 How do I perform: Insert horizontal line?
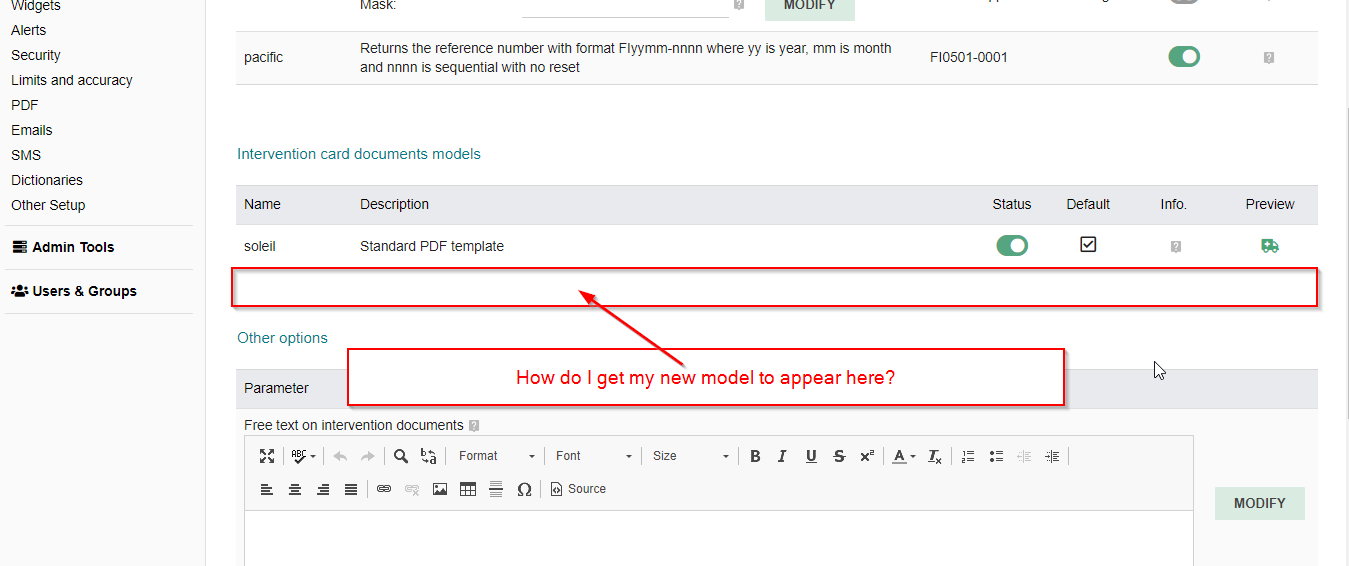click(496, 489)
